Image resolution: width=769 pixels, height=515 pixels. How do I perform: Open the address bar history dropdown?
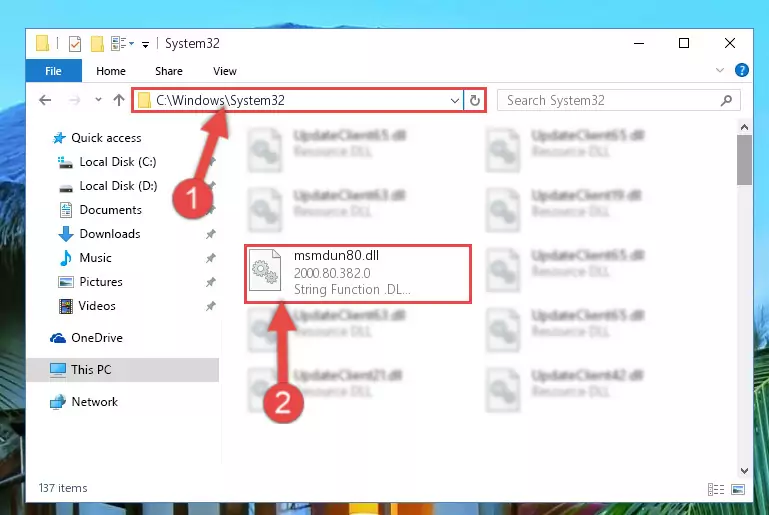(455, 101)
